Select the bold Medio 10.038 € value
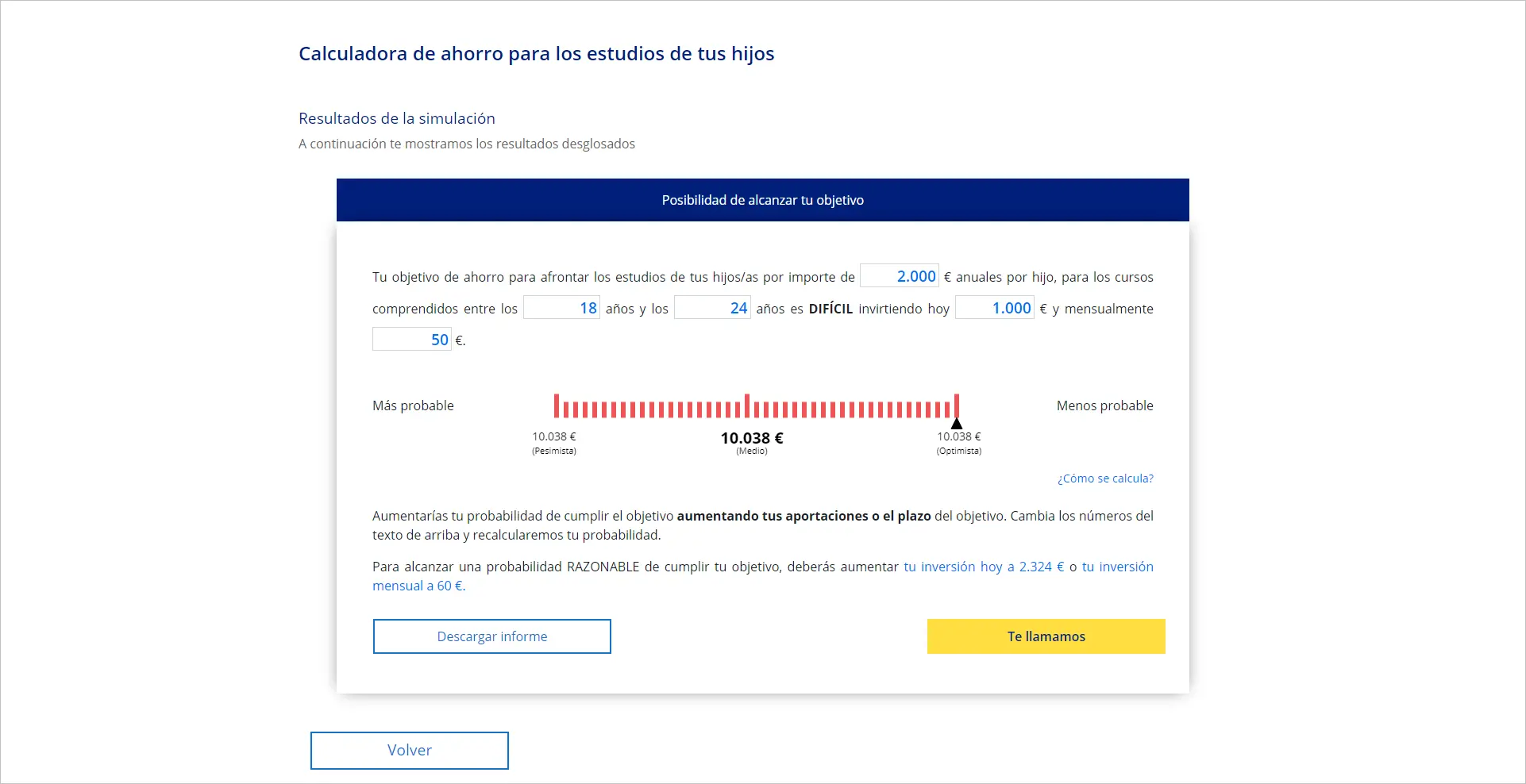 pos(752,438)
